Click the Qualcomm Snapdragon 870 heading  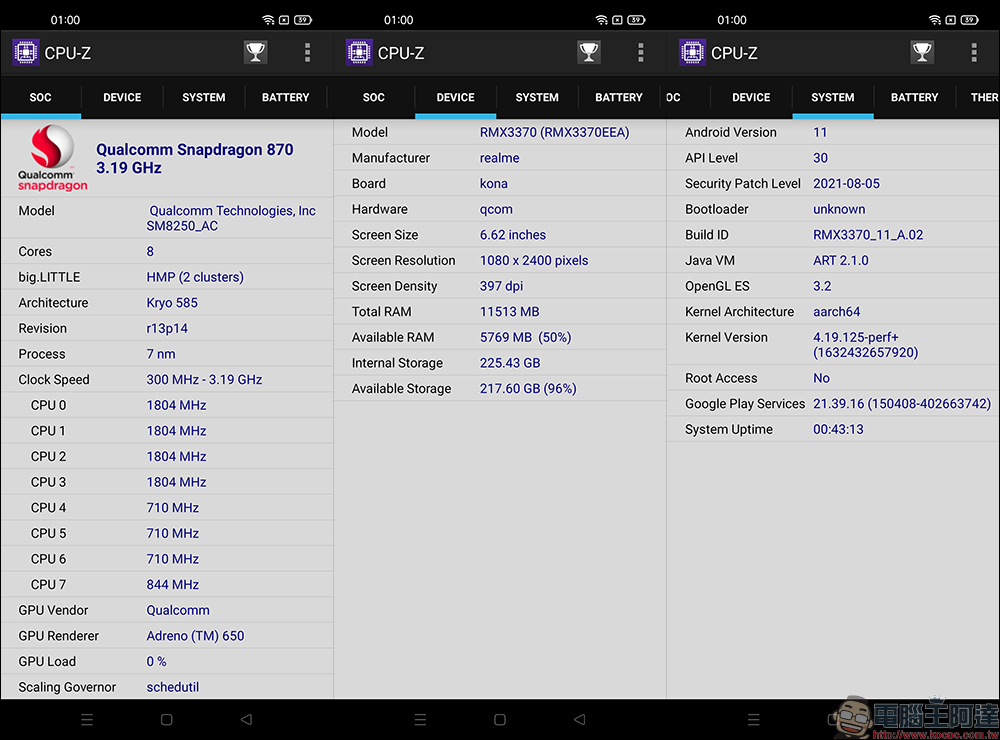(195, 158)
